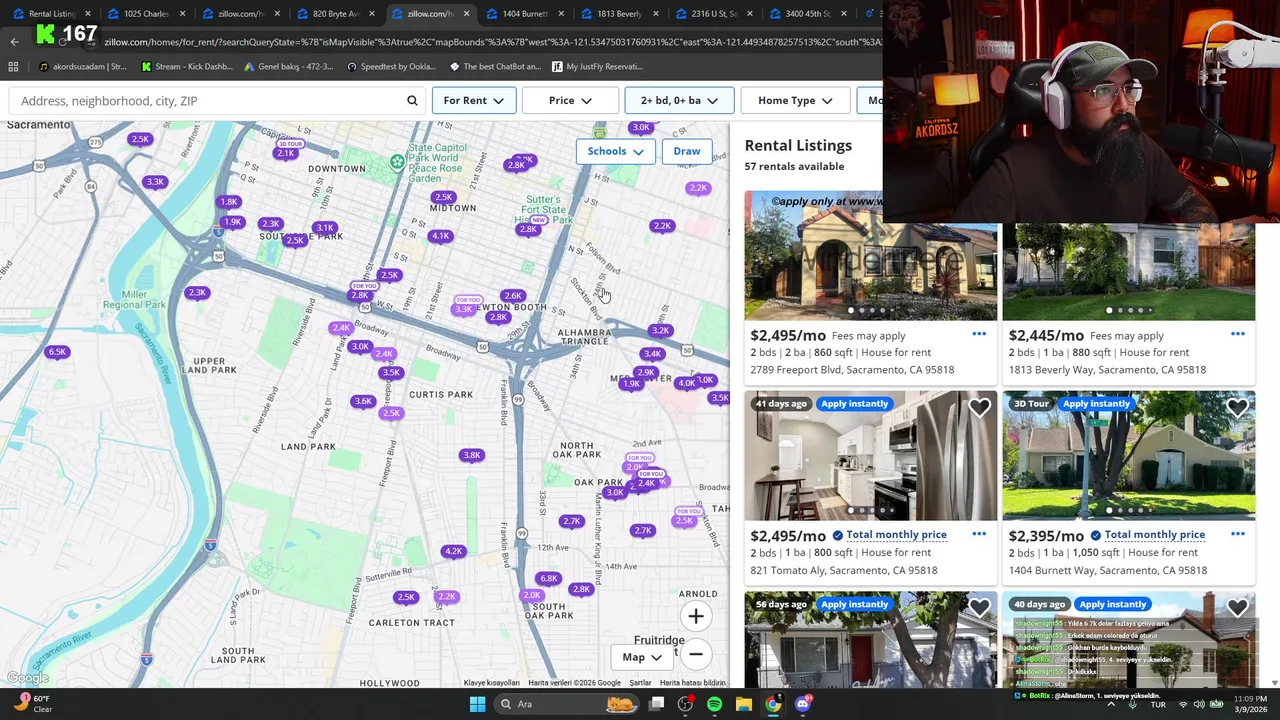Screen dimensions: 1280x720
Task: Click the Chrome icon in taskbar
Action: coord(773,704)
